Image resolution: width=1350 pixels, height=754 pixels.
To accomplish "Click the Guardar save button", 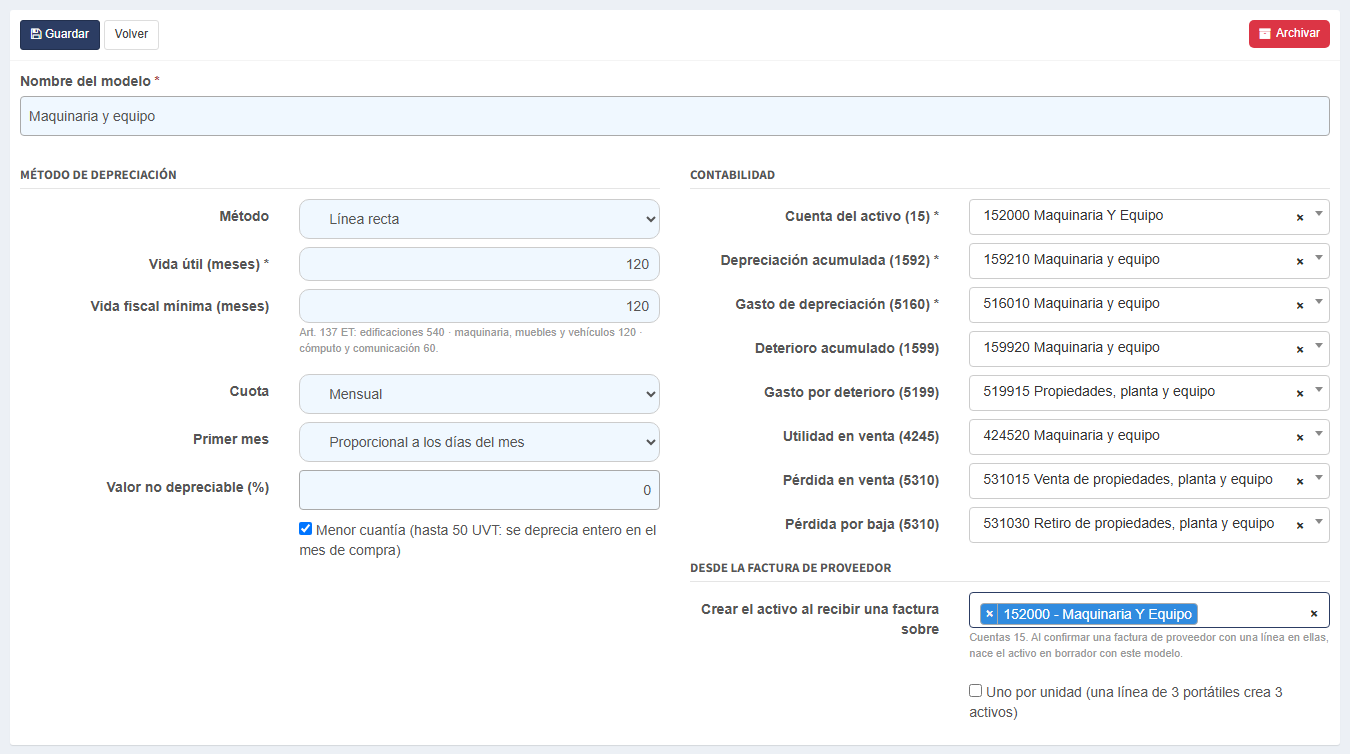I will coord(60,34).
